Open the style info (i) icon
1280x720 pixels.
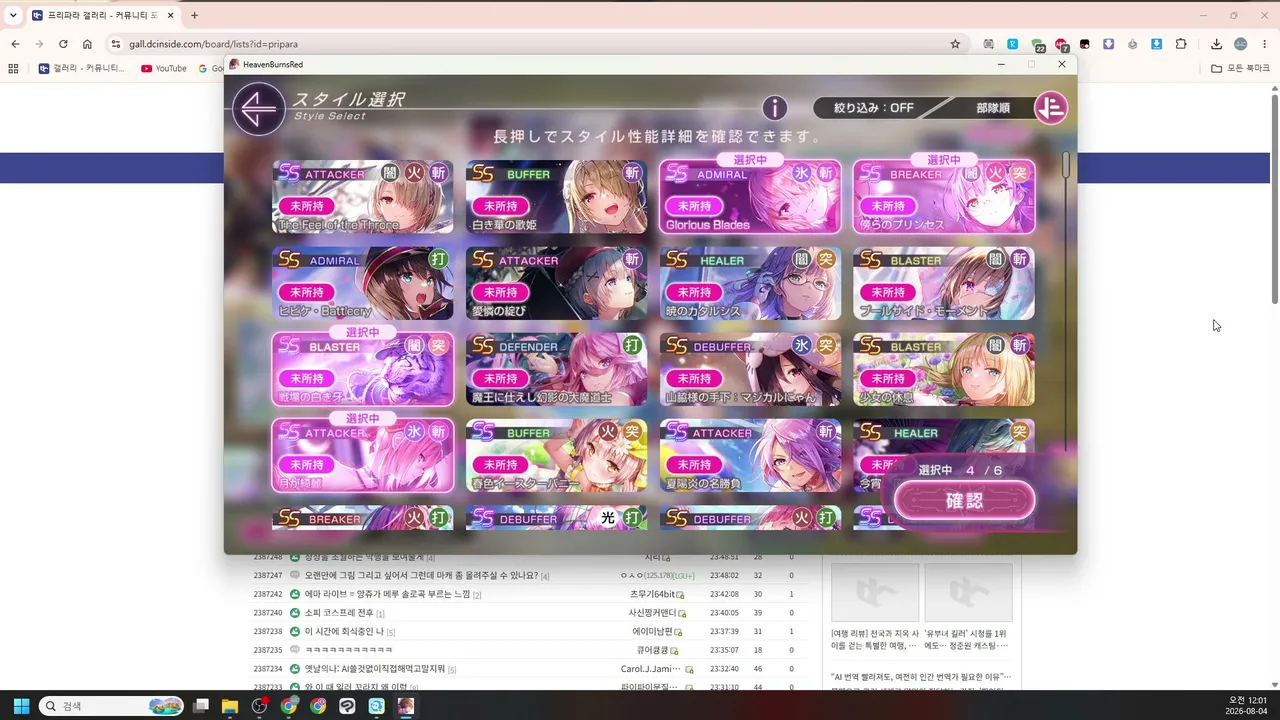tap(774, 108)
